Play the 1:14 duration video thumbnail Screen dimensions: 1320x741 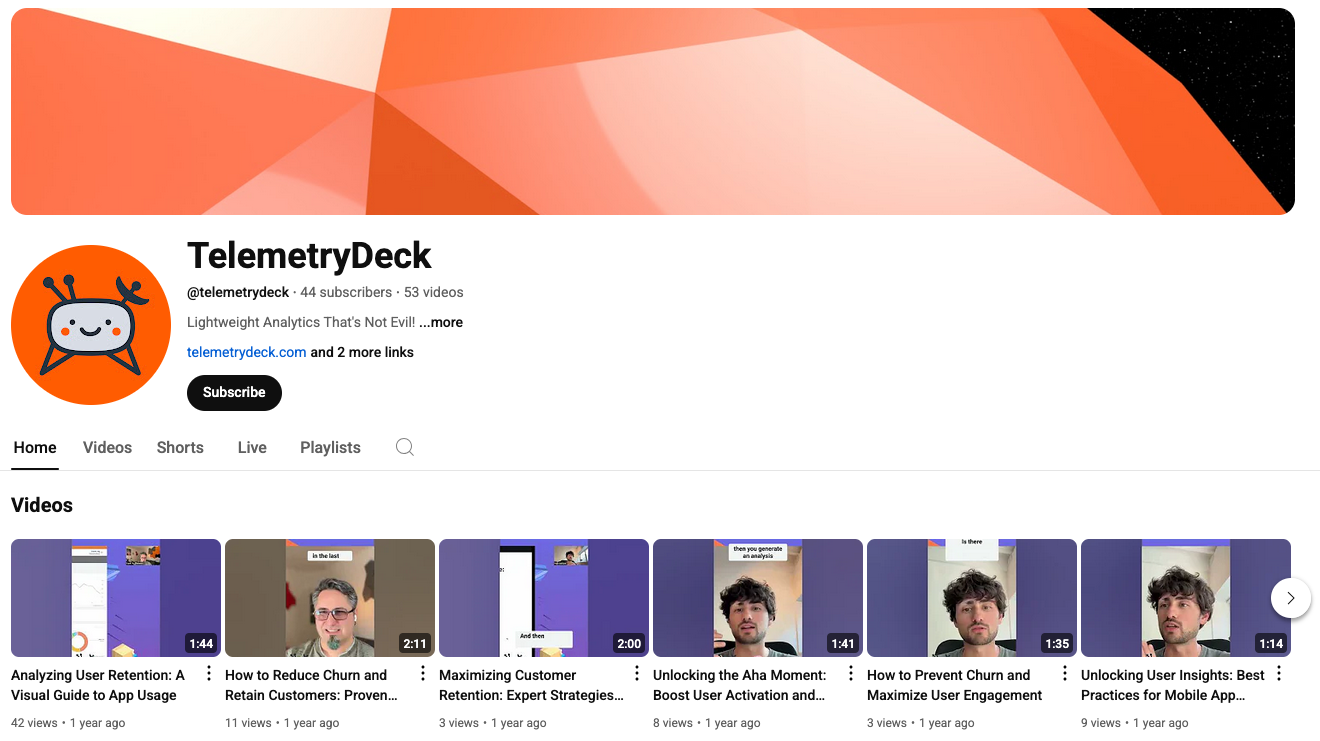pos(1186,598)
